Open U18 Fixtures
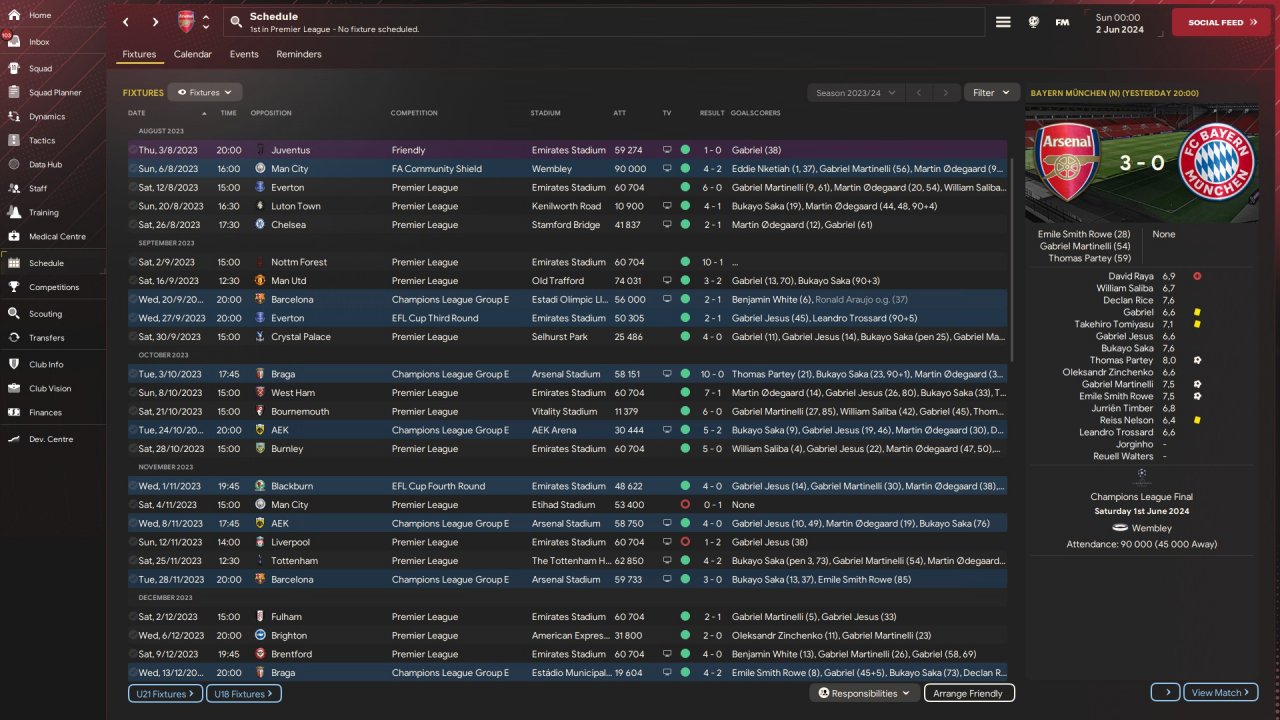The height and width of the screenshot is (720, 1280). click(243, 693)
